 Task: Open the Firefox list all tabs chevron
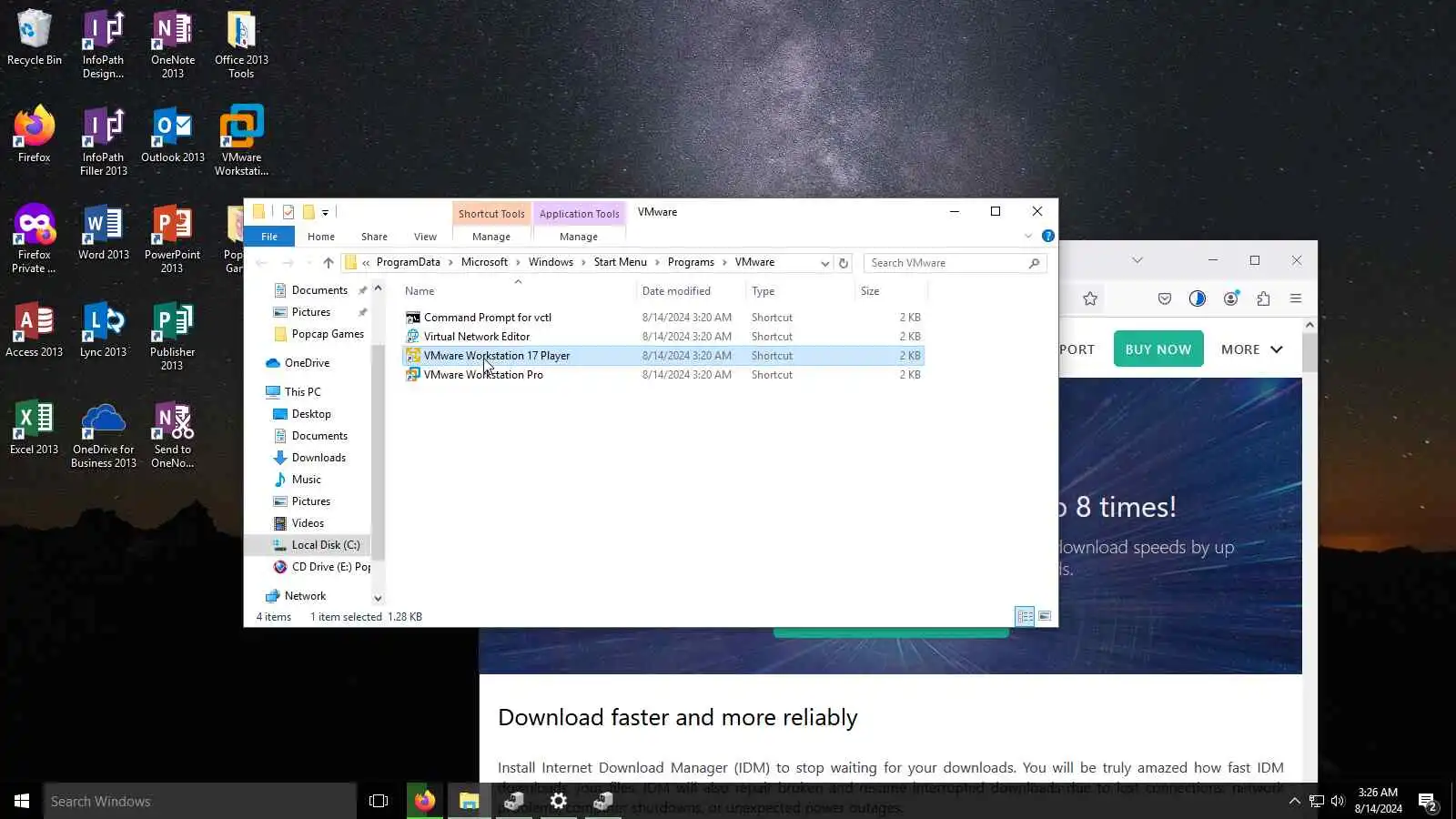click(x=1137, y=260)
